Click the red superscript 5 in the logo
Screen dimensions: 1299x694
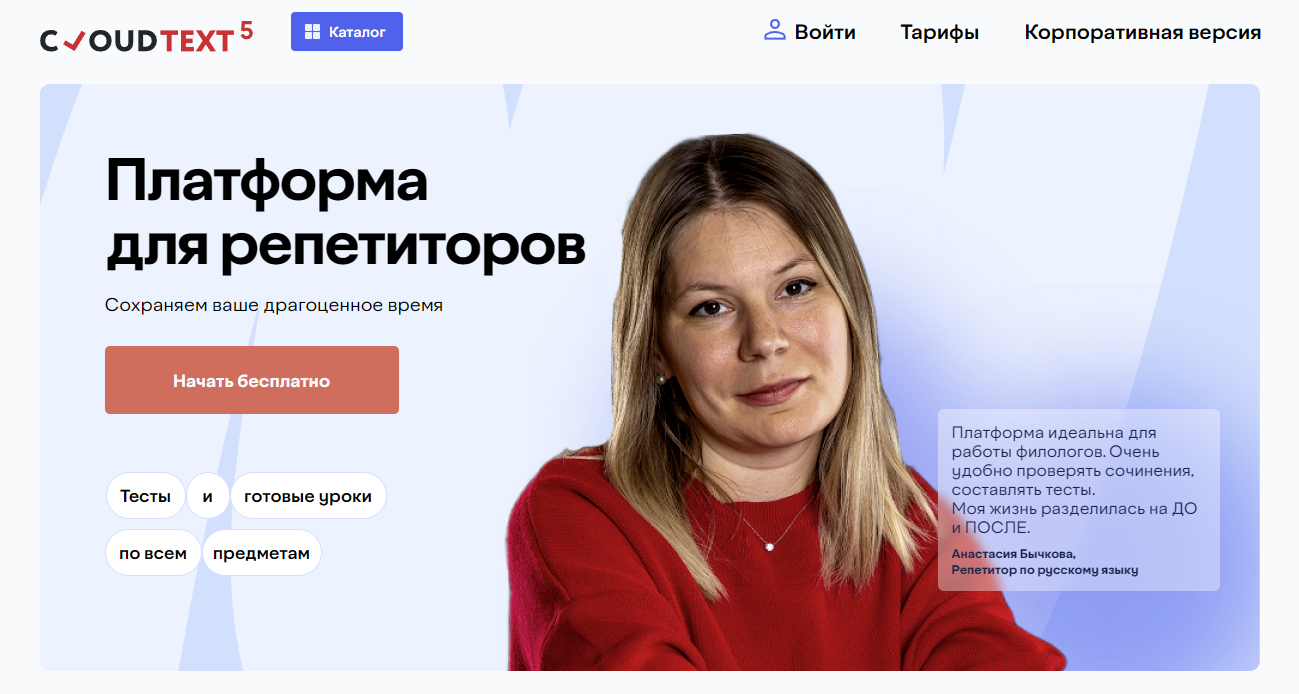(x=246, y=30)
